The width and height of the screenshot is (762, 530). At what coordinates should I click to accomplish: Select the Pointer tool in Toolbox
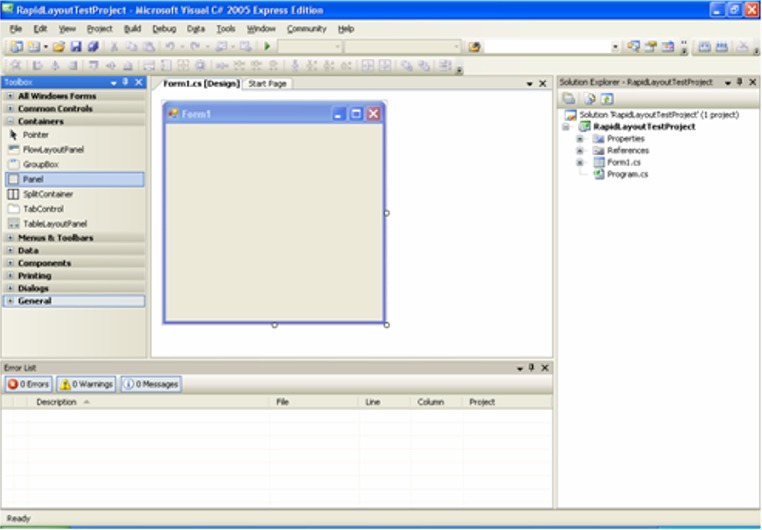[74, 135]
